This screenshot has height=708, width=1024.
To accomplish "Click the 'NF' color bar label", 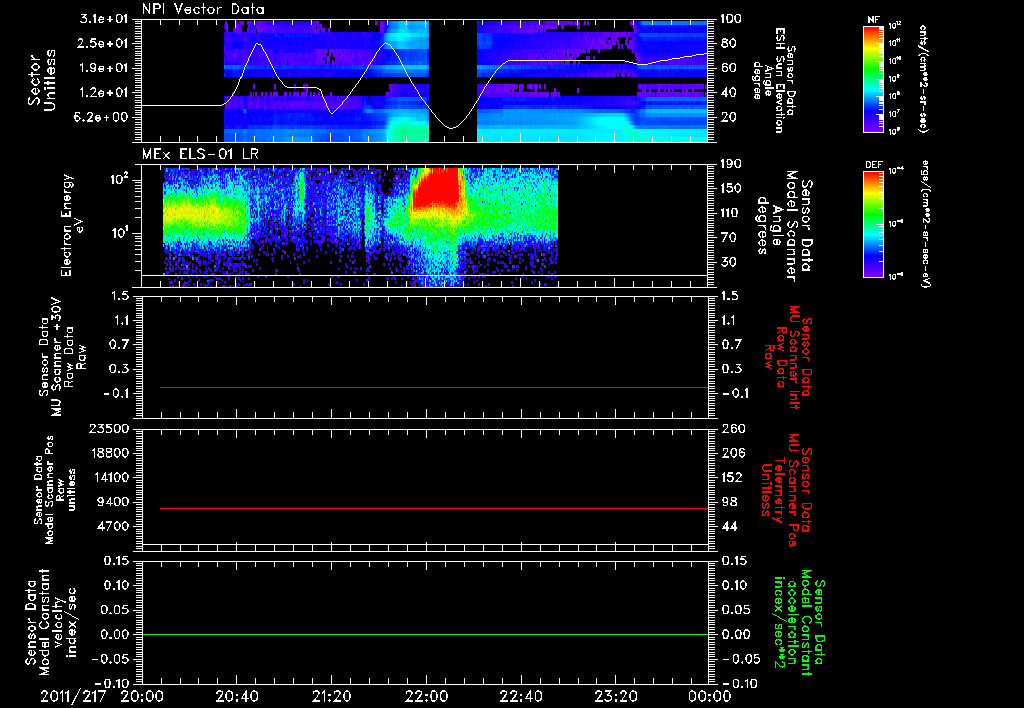I will (x=873, y=20).
